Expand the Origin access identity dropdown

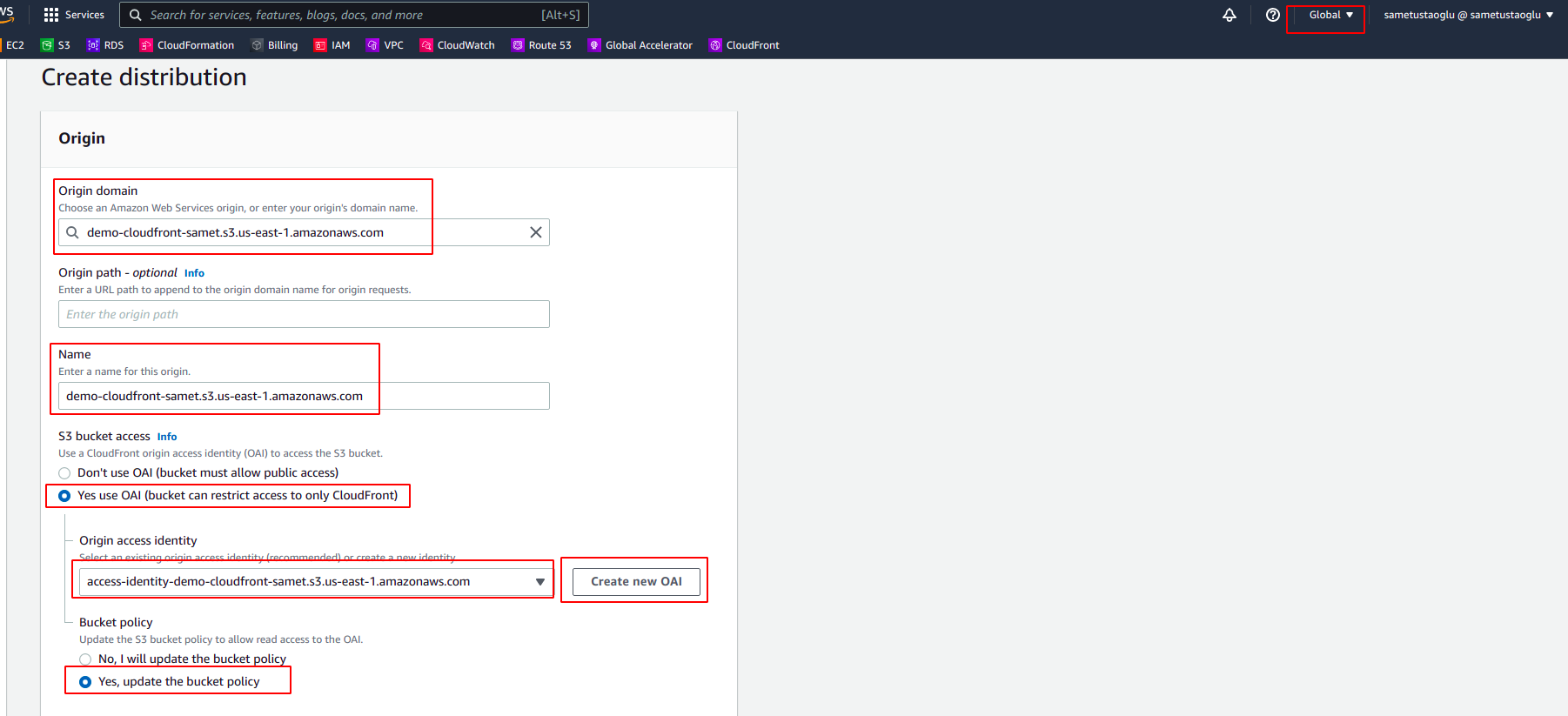point(313,582)
